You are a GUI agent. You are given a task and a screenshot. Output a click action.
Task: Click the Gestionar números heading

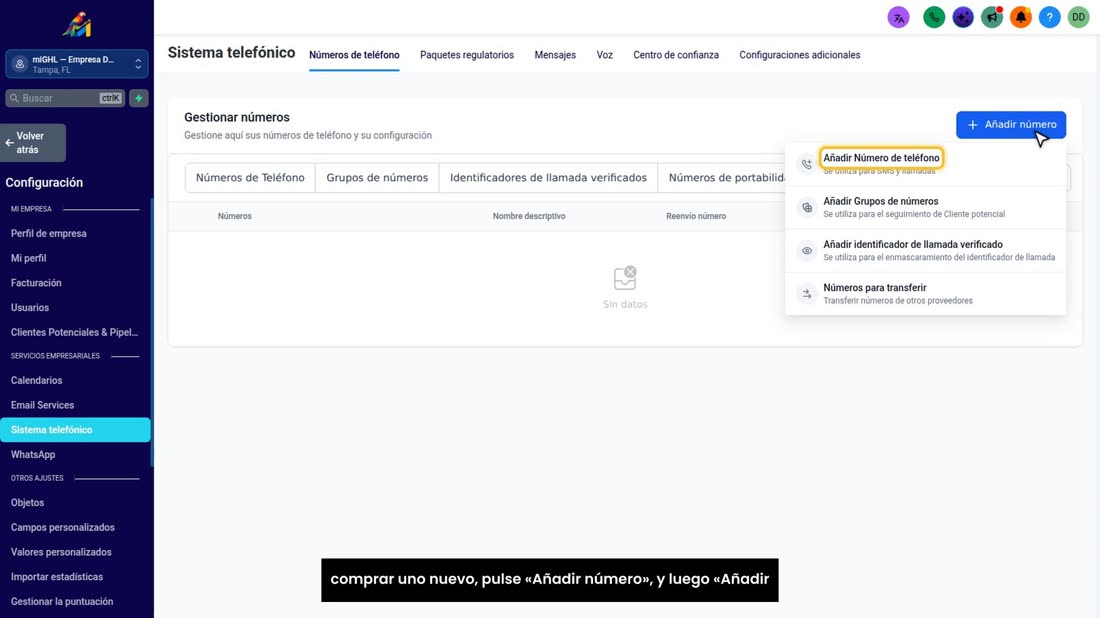237,117
